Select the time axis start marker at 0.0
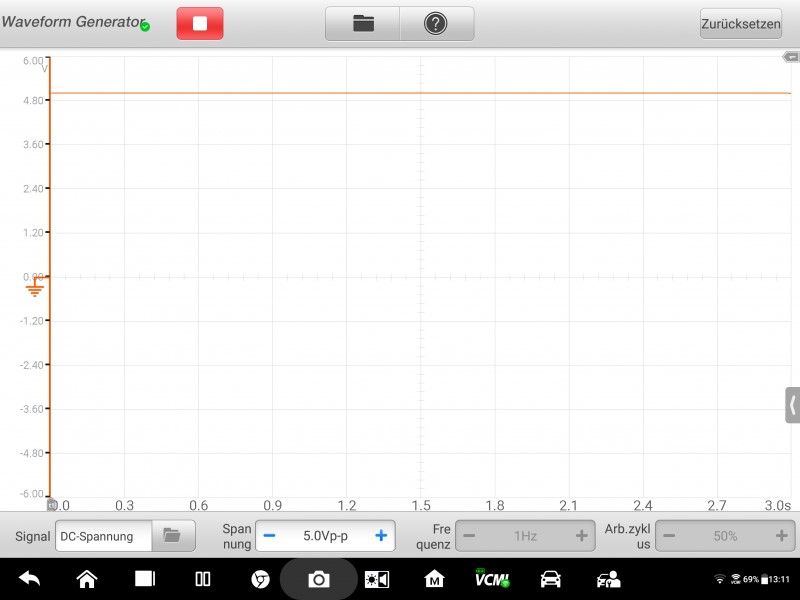800x600 pixels. coord(52,505)
